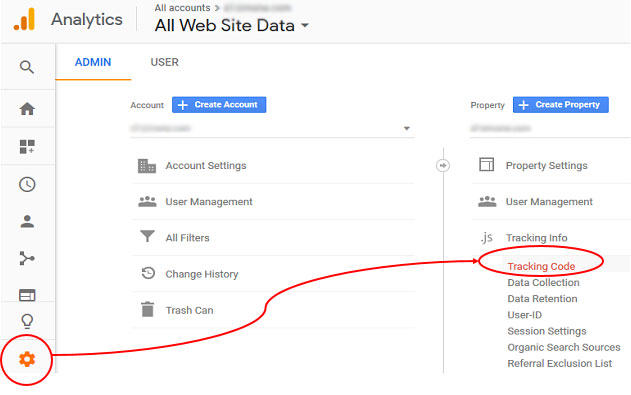
Task: Open Admin gear icon
Action: [x=27, y=359]
